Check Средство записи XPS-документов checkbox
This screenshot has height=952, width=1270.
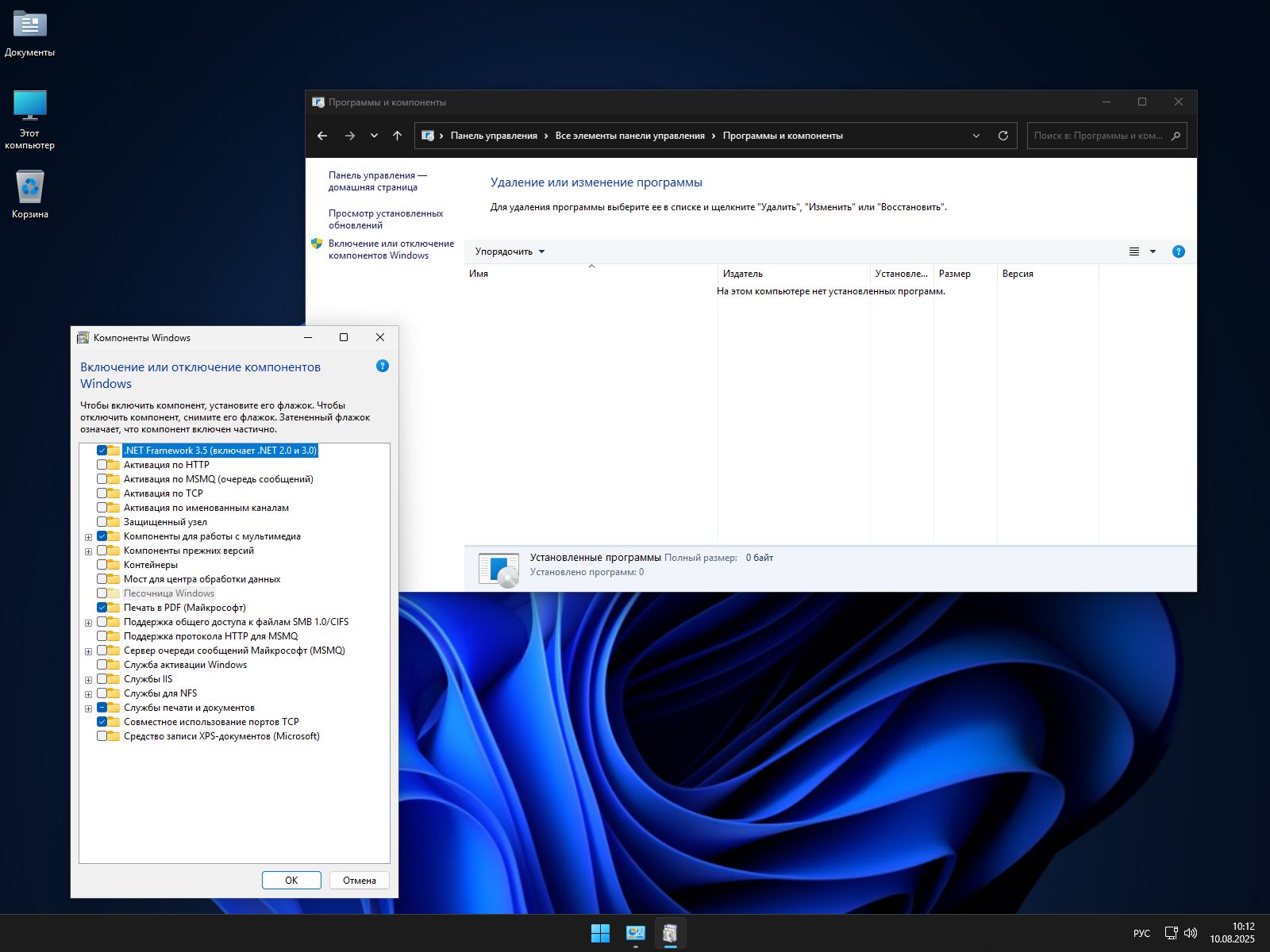pos(102,736)
